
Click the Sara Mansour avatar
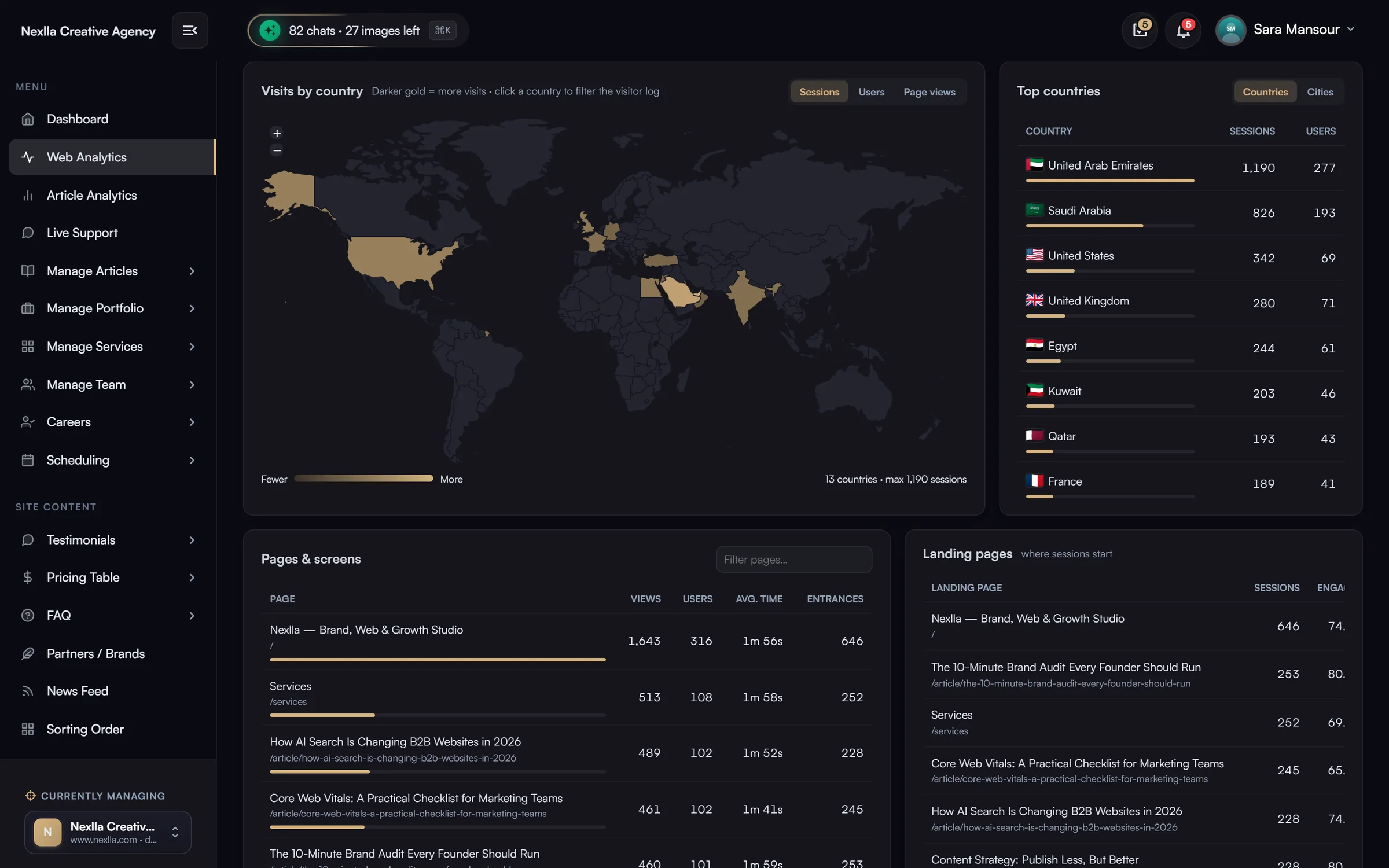coord(1230,30)
